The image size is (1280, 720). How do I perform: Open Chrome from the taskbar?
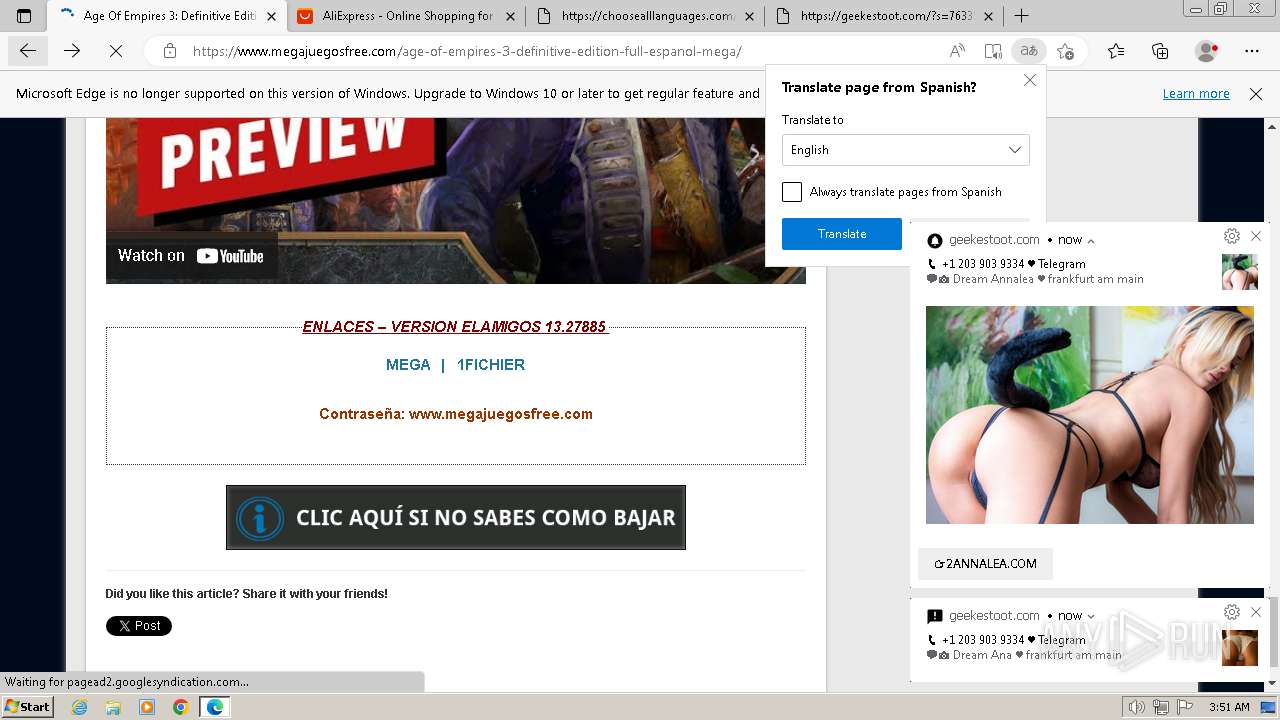(x=180, y=707)
